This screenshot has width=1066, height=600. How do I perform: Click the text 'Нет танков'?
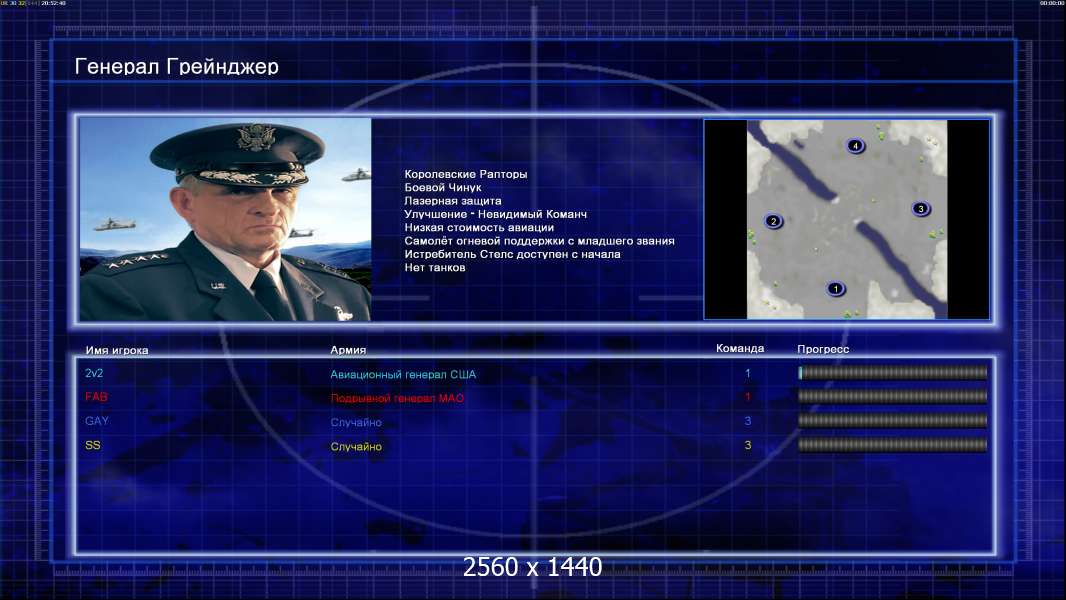(434, 268)
